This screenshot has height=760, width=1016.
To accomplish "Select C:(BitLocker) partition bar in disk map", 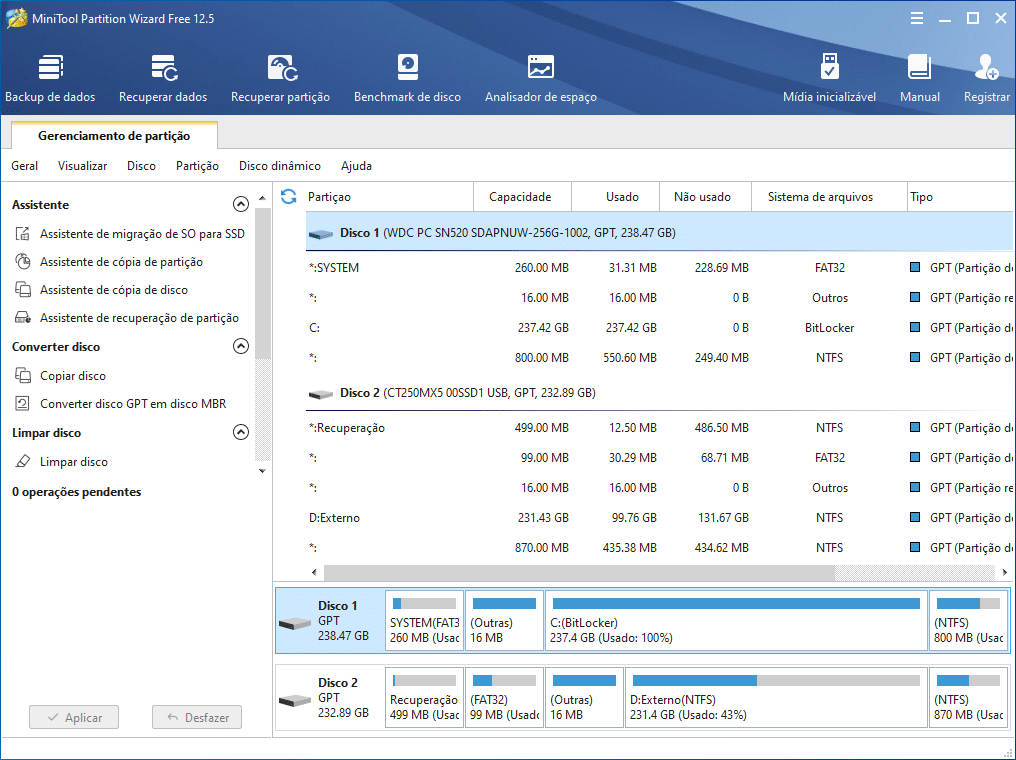I will (736, 620).
